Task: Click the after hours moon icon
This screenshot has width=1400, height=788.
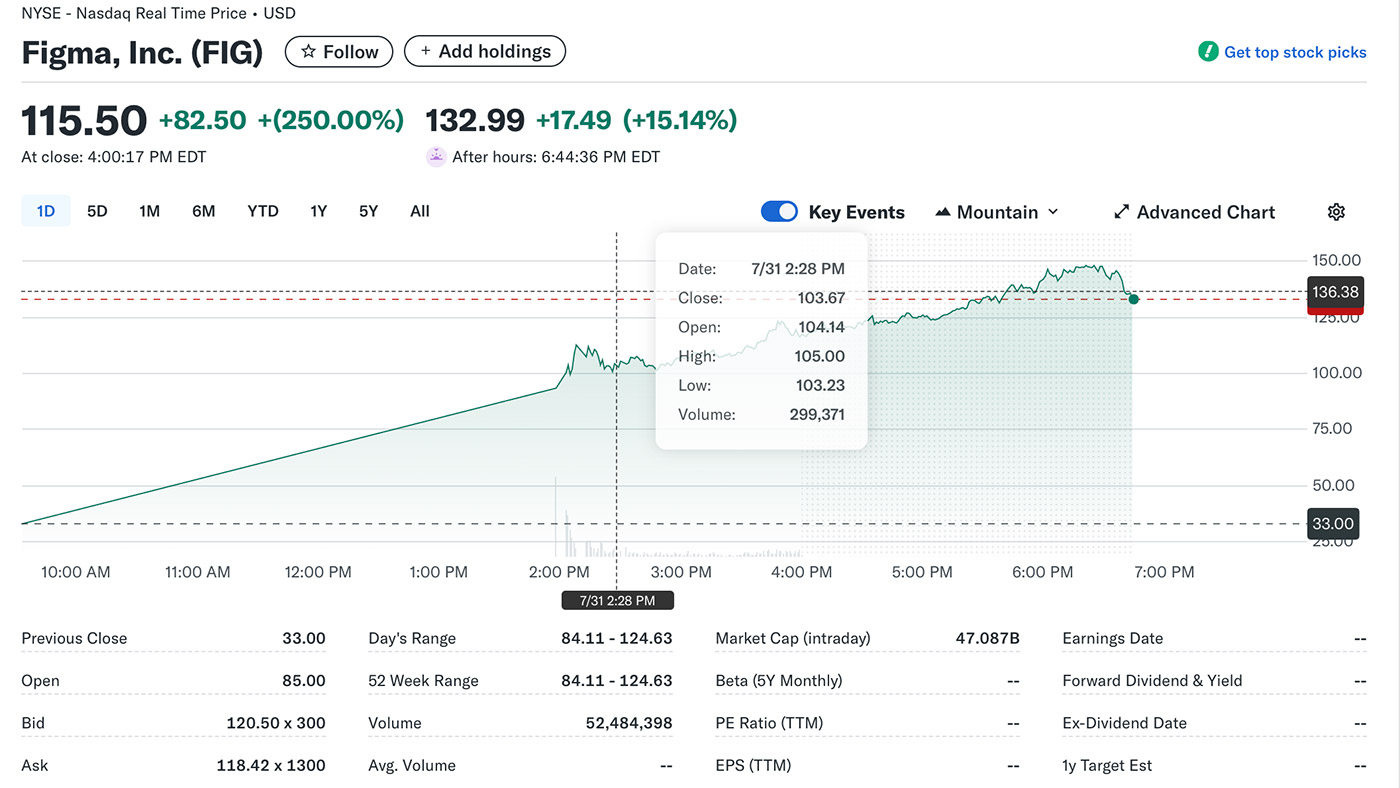Action: (435, 156)
